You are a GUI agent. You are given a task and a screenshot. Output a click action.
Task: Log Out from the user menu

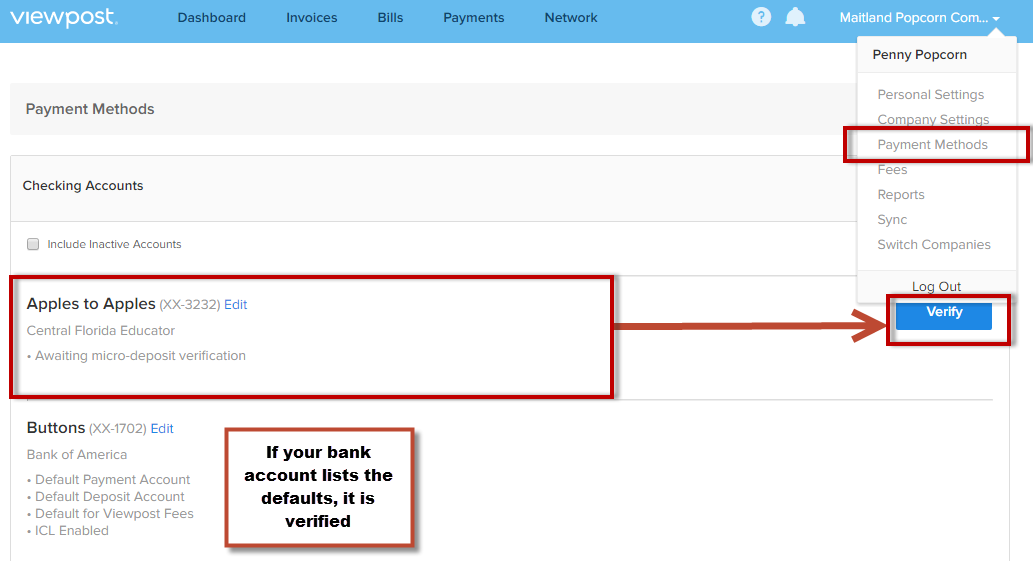pyautogui.click(x=936, y=286)
